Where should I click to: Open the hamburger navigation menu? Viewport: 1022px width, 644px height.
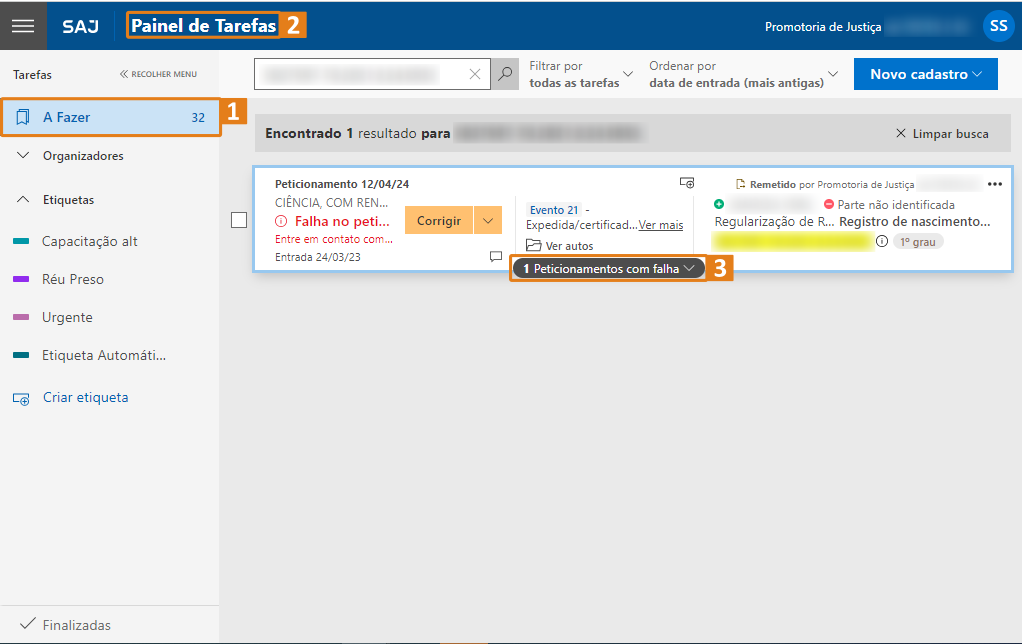(24, 25)
